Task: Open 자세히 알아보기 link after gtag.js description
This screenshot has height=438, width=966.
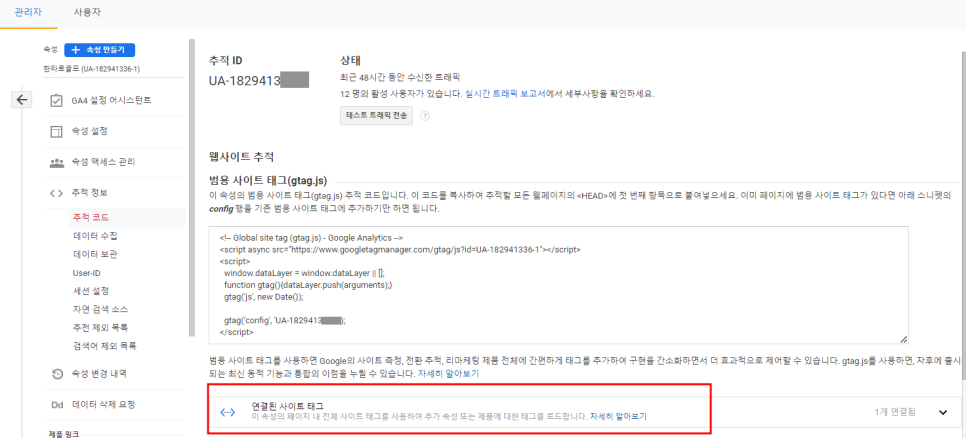Action: click(x=448, y=374)
